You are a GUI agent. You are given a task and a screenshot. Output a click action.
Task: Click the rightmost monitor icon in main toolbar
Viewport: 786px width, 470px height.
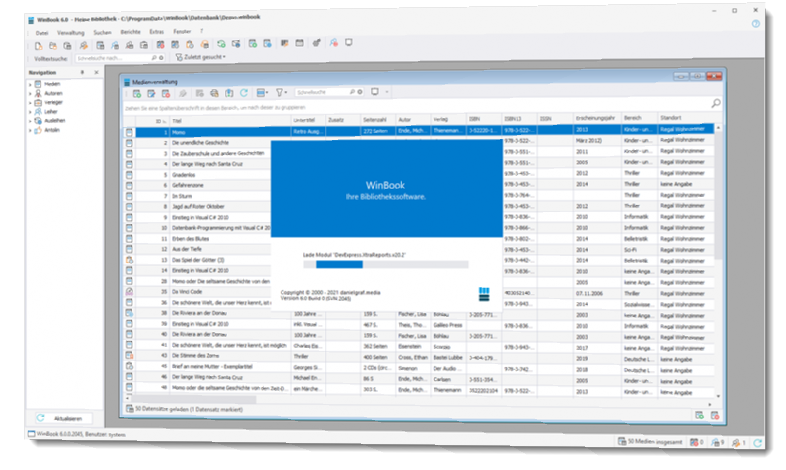[x=349, y=43]
